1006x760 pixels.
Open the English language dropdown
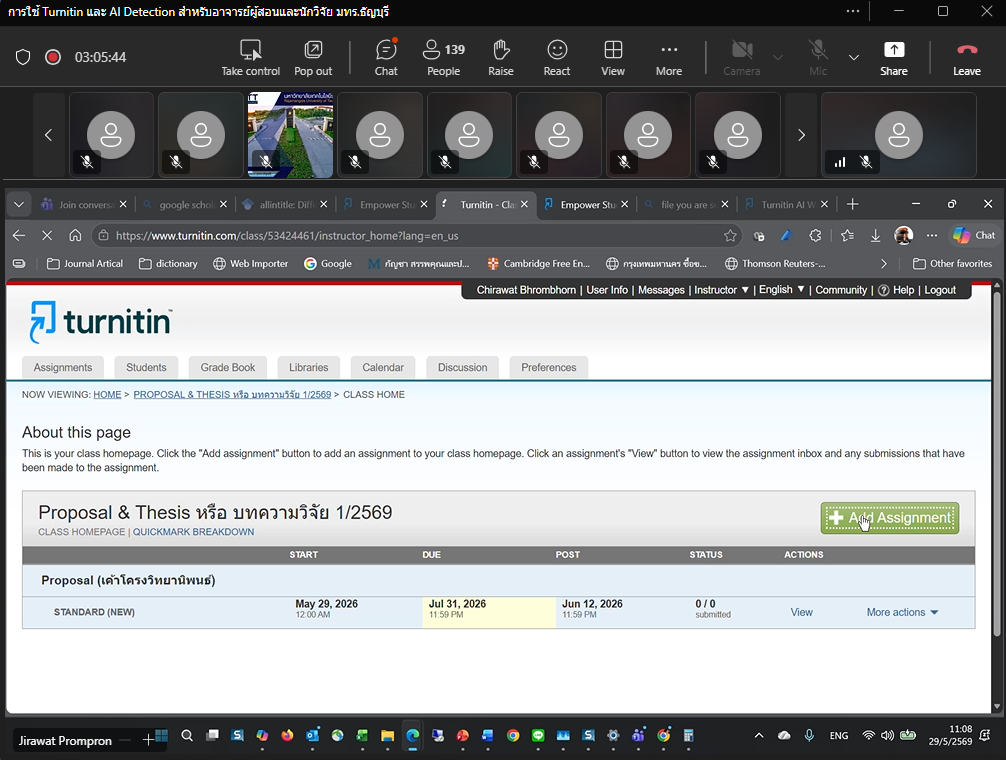781,290
